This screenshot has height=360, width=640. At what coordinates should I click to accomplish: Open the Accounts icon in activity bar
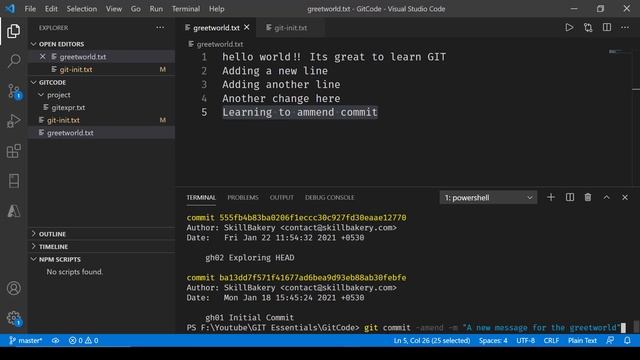(x=13, y=288)
